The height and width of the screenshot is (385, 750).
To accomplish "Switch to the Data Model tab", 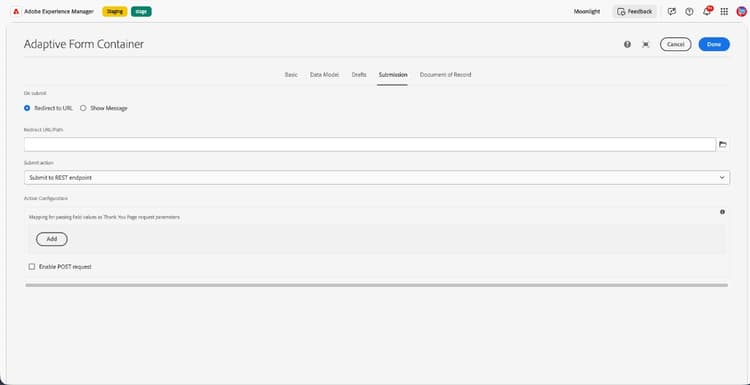I will coord(324,75).
